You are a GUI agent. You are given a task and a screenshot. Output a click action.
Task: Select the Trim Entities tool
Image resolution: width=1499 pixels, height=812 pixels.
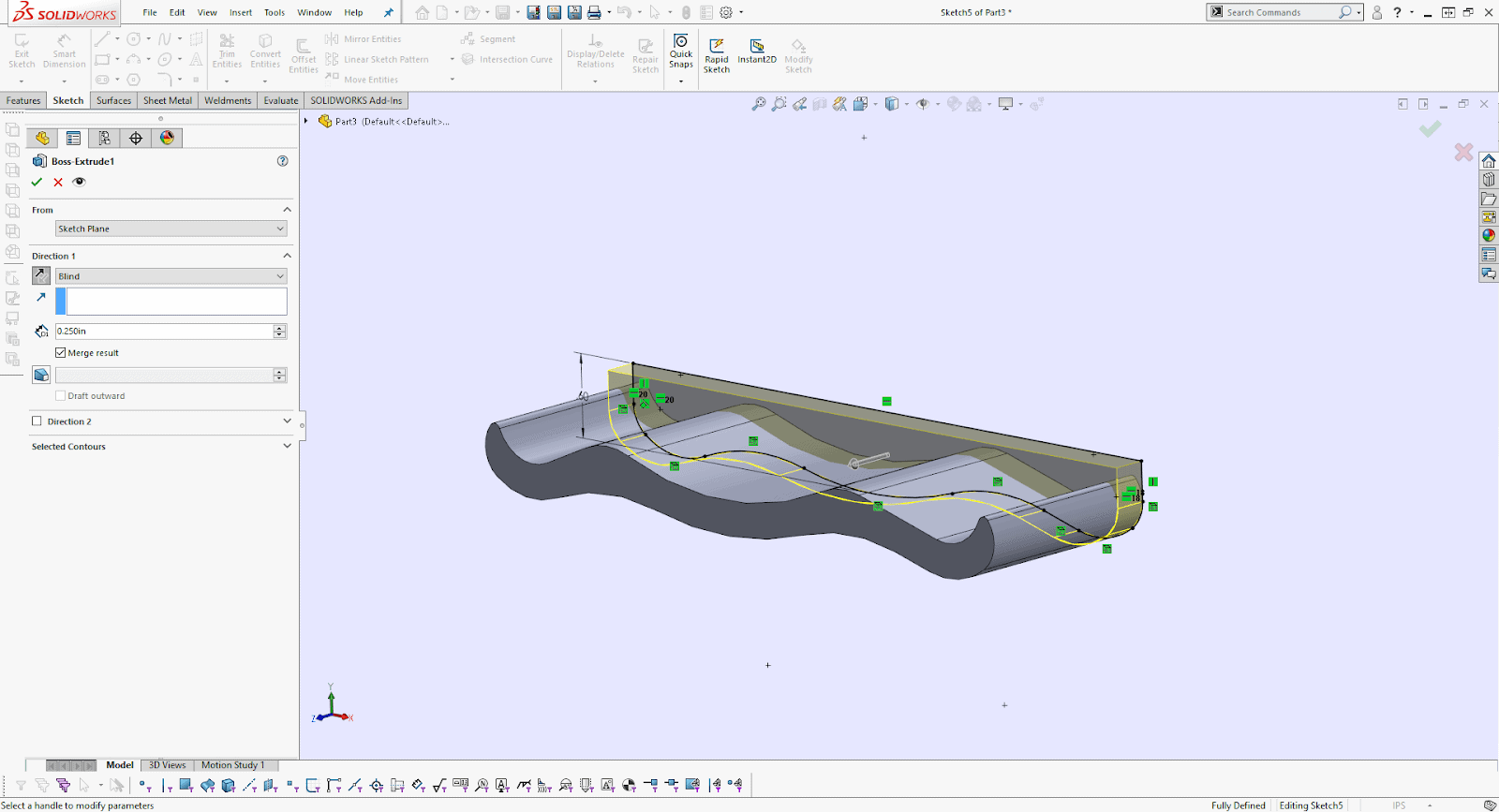click(227, 52)
